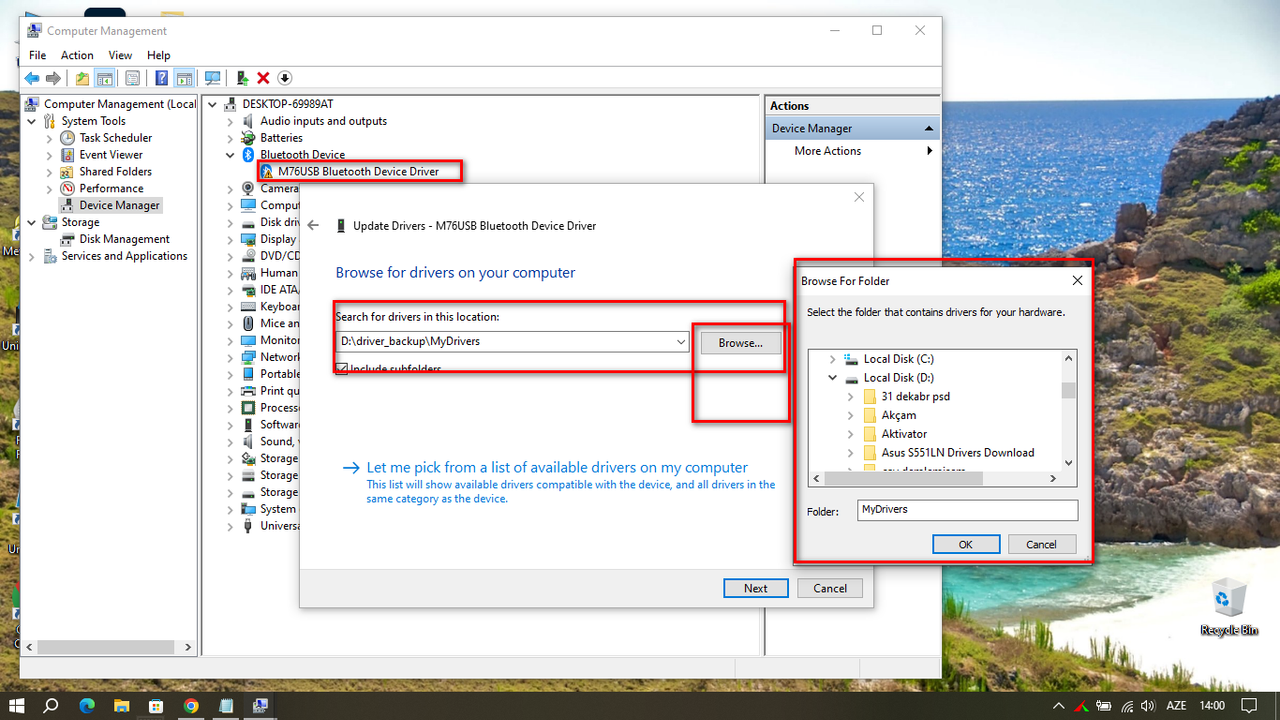Image resolution: width=1280 pixels, height=720 pixels.
Task: Select Event Viewer in left tree
Action: (x=111, y=155)
